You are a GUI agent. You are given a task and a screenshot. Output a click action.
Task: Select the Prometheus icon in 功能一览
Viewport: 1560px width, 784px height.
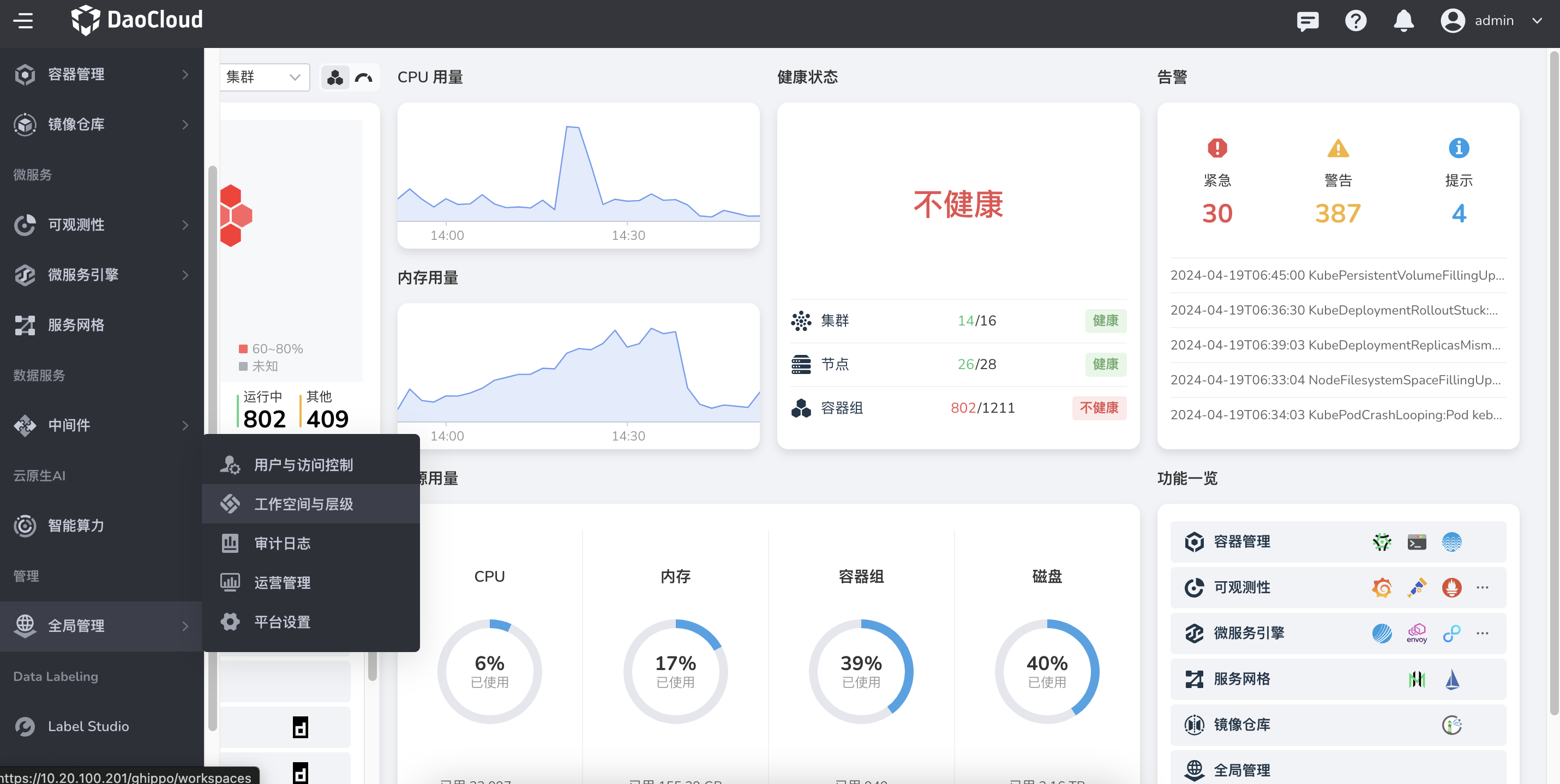(x=1451, y=587)
